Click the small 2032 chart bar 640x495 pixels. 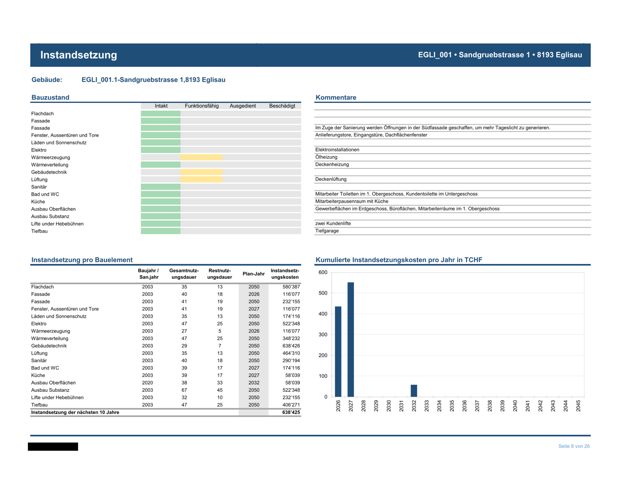[413, 391]
